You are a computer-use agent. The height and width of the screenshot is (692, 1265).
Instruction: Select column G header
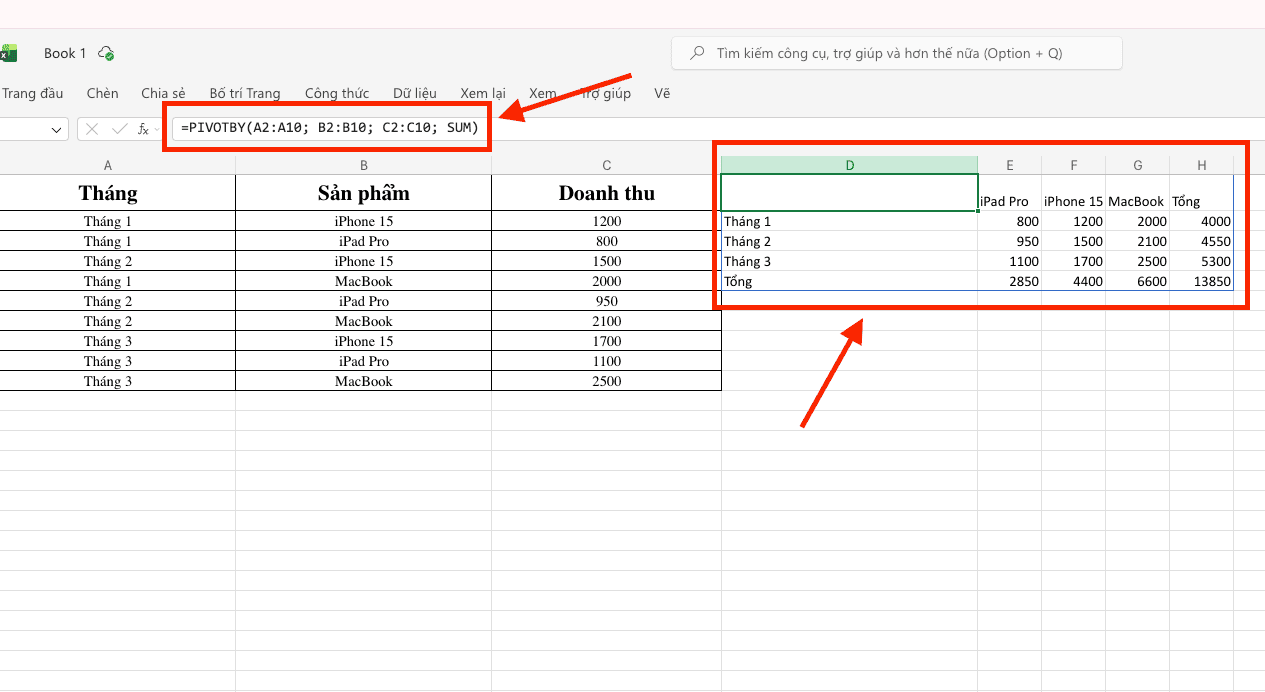(1137, 165)
